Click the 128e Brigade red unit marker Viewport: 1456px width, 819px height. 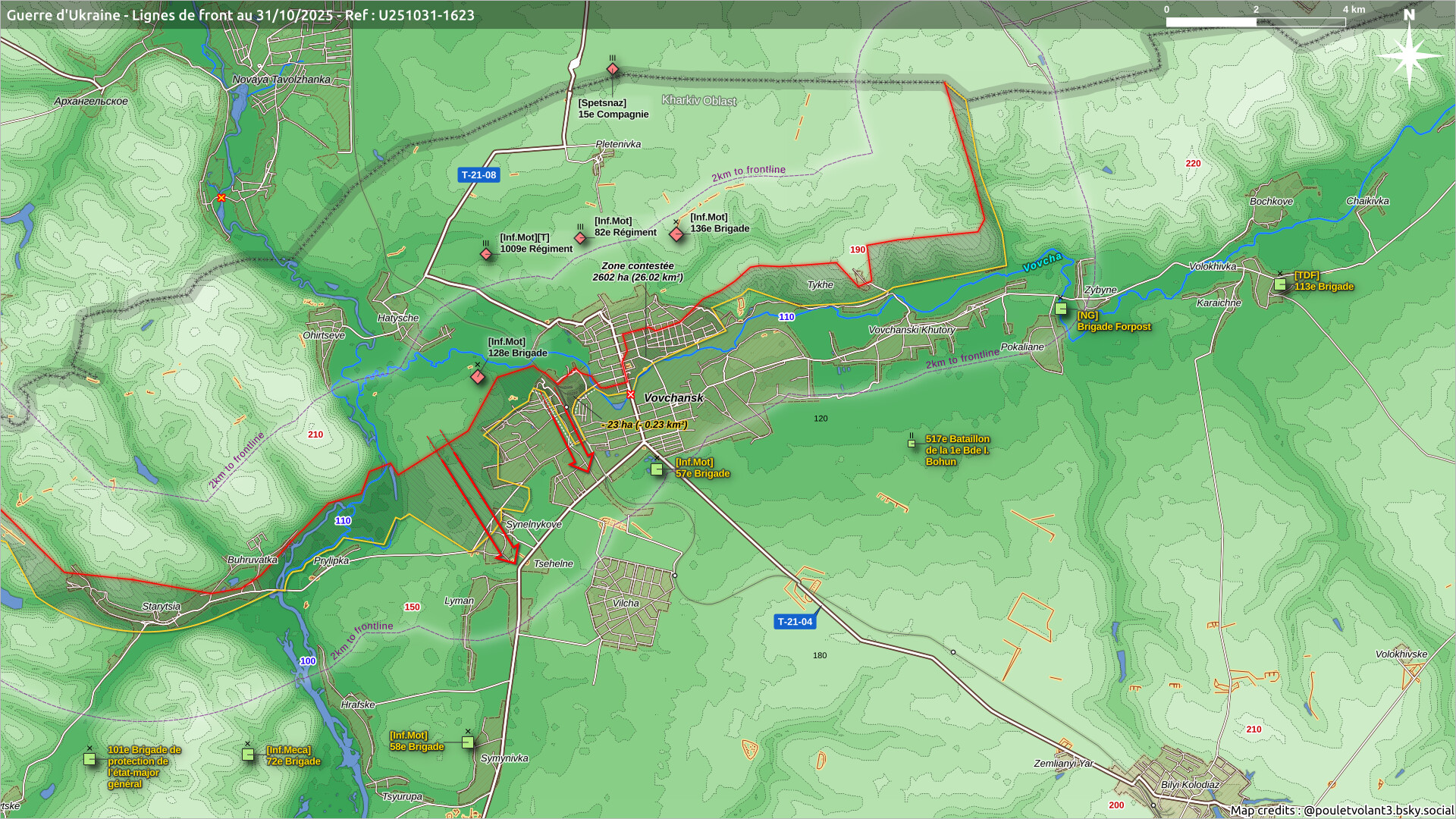point(478,377)
